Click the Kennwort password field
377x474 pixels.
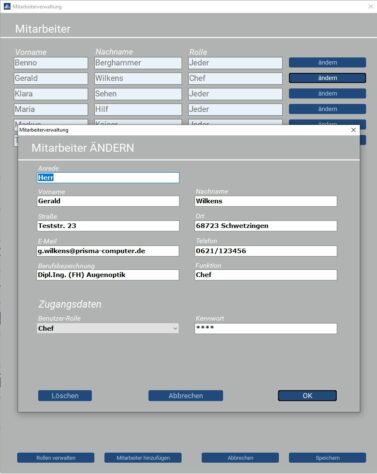point(266,328)
